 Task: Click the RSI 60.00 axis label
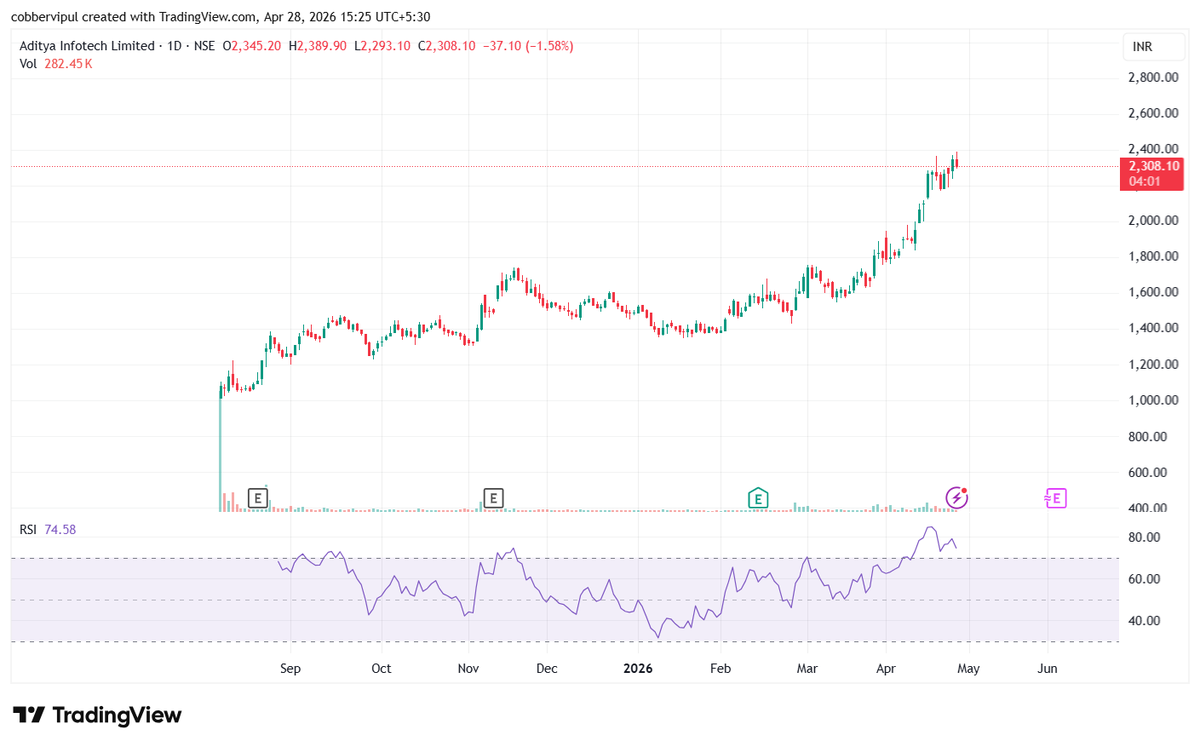click(x=1144, y=579)
